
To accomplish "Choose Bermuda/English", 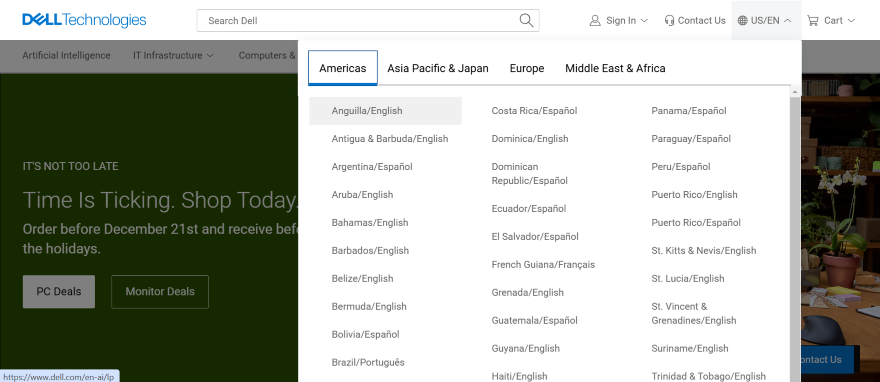I will 369,307.
